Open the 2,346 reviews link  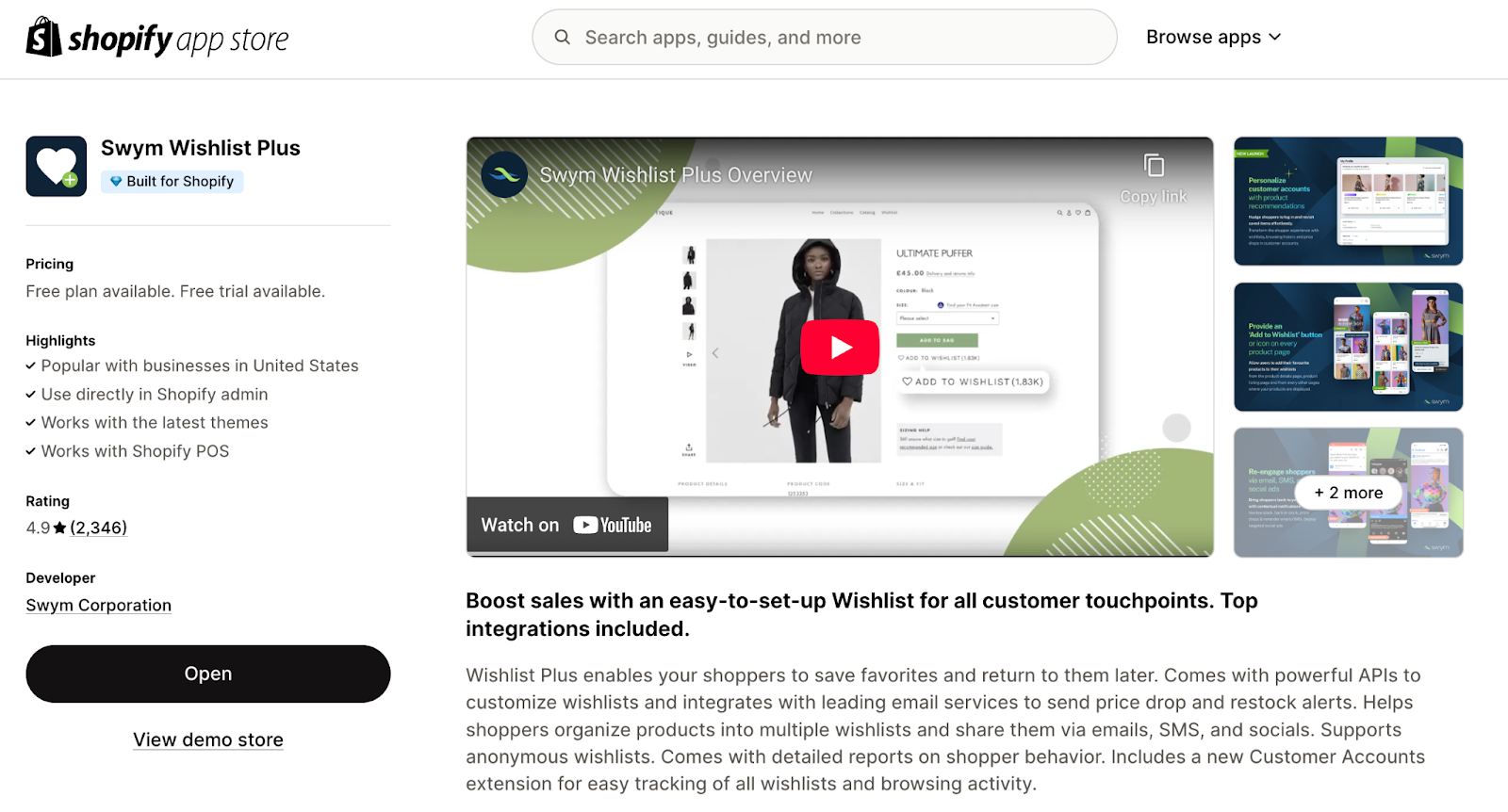pyautogui.click(x=99, y=528)
